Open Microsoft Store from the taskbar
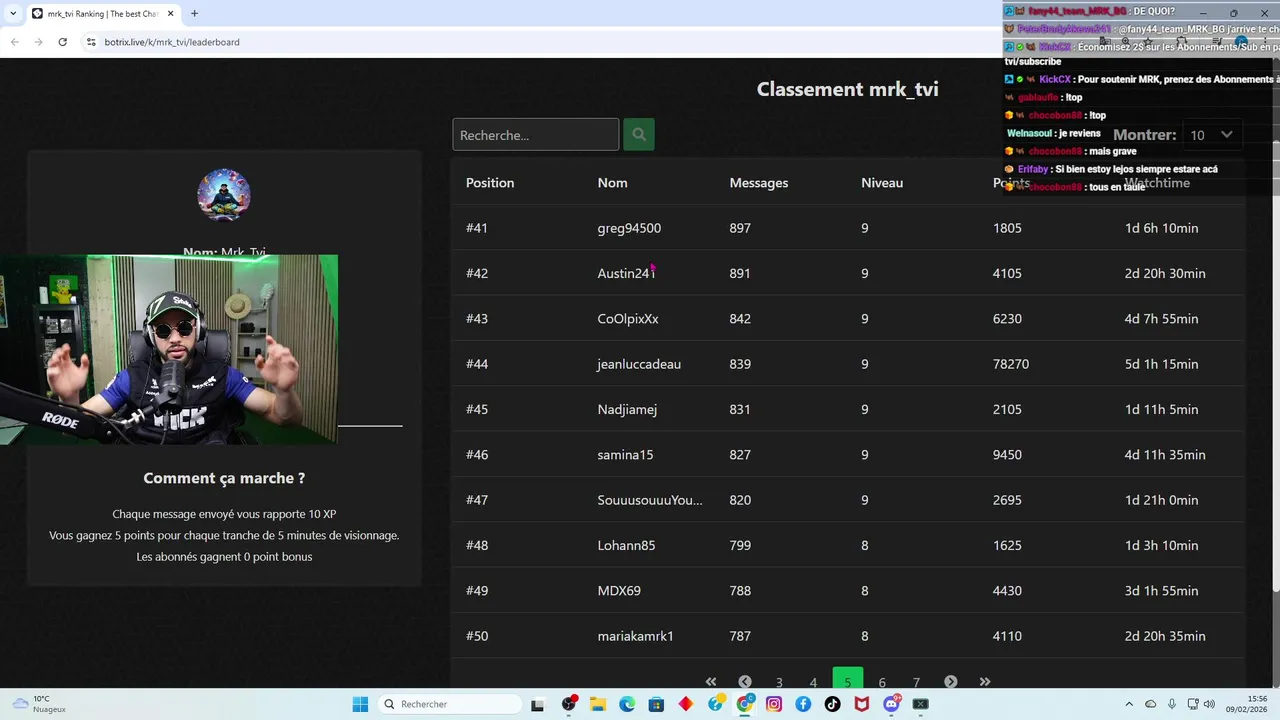Viewport: 1280px width, 720px height. coord(656,704)
